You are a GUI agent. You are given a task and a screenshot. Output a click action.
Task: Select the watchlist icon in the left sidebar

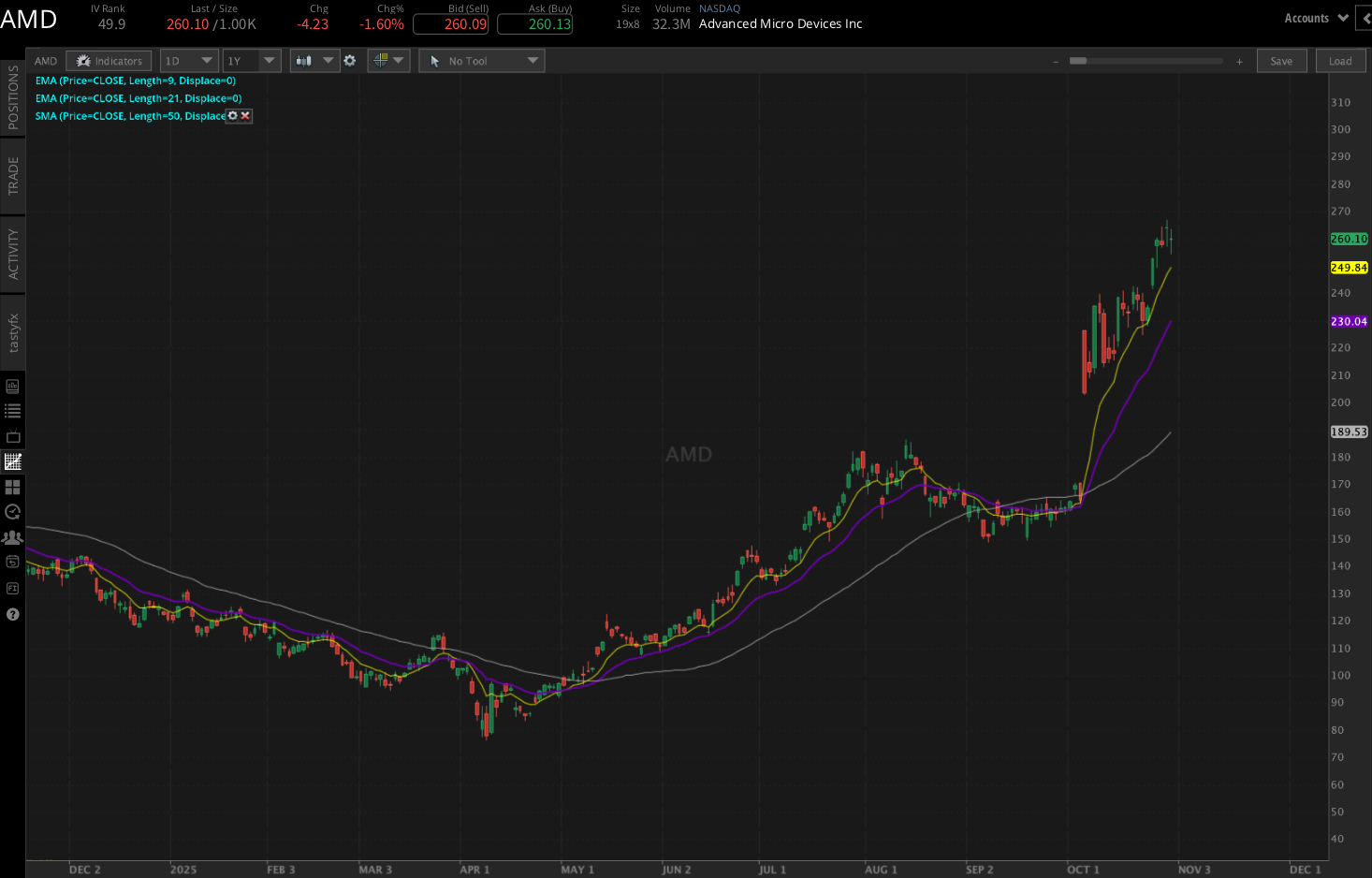pos(13,410)
